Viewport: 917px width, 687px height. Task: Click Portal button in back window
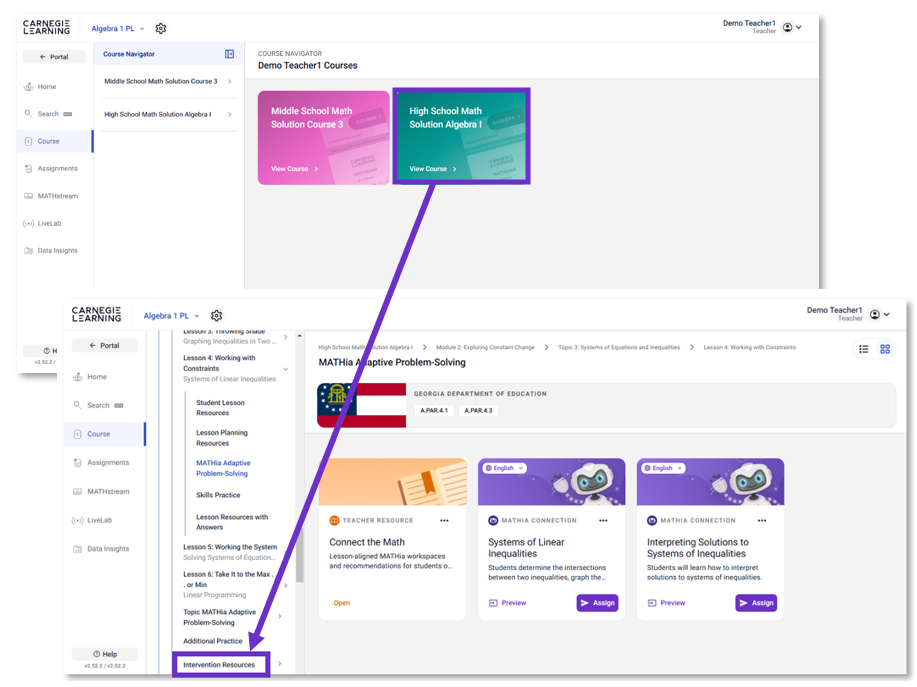(54, 57)
